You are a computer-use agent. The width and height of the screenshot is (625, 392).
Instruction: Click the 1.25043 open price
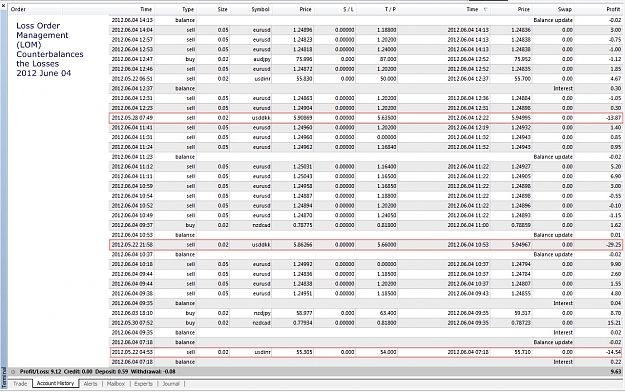[x=303, y=176]
